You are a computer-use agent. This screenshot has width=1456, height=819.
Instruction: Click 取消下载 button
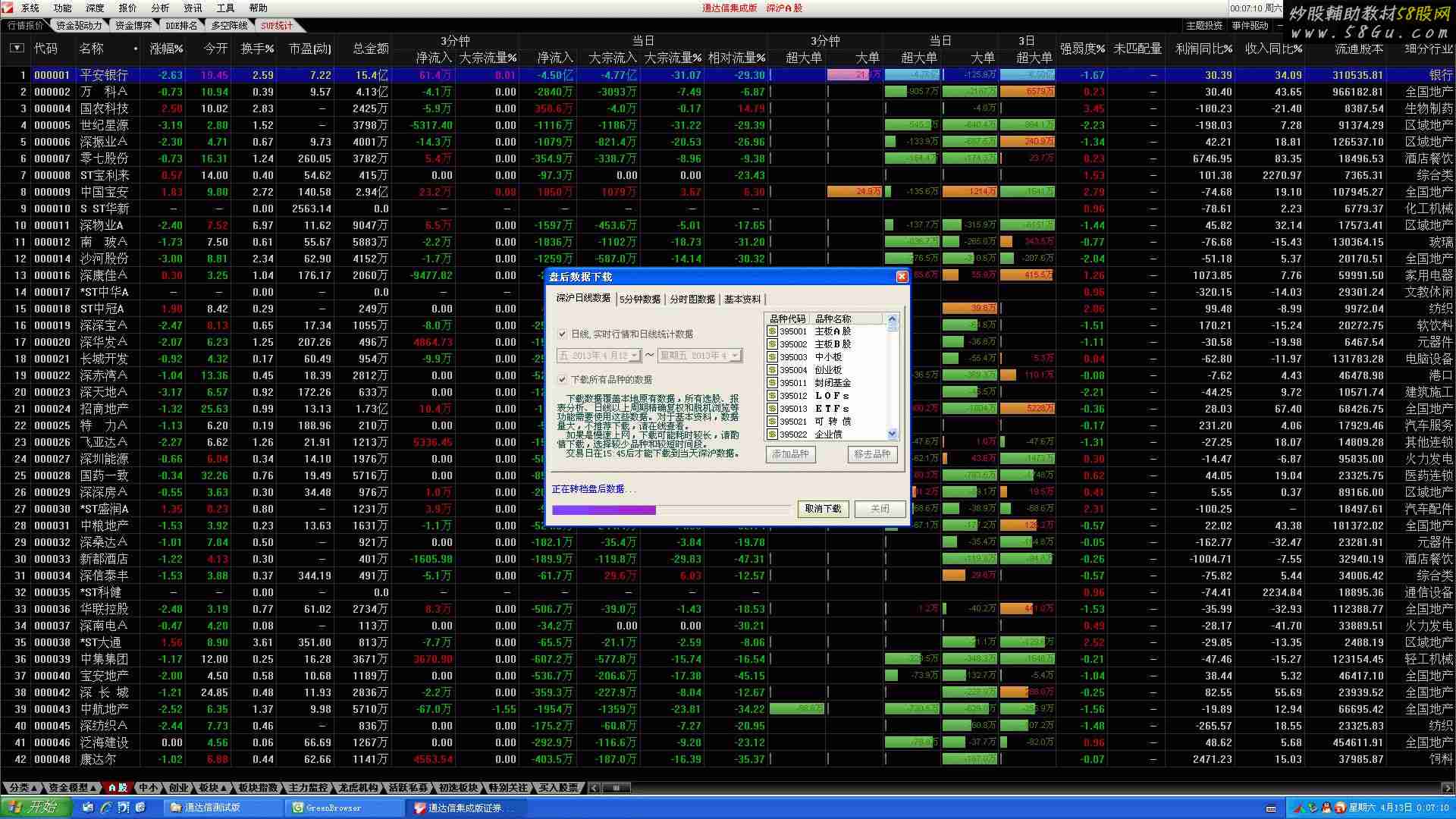[823, 509]
